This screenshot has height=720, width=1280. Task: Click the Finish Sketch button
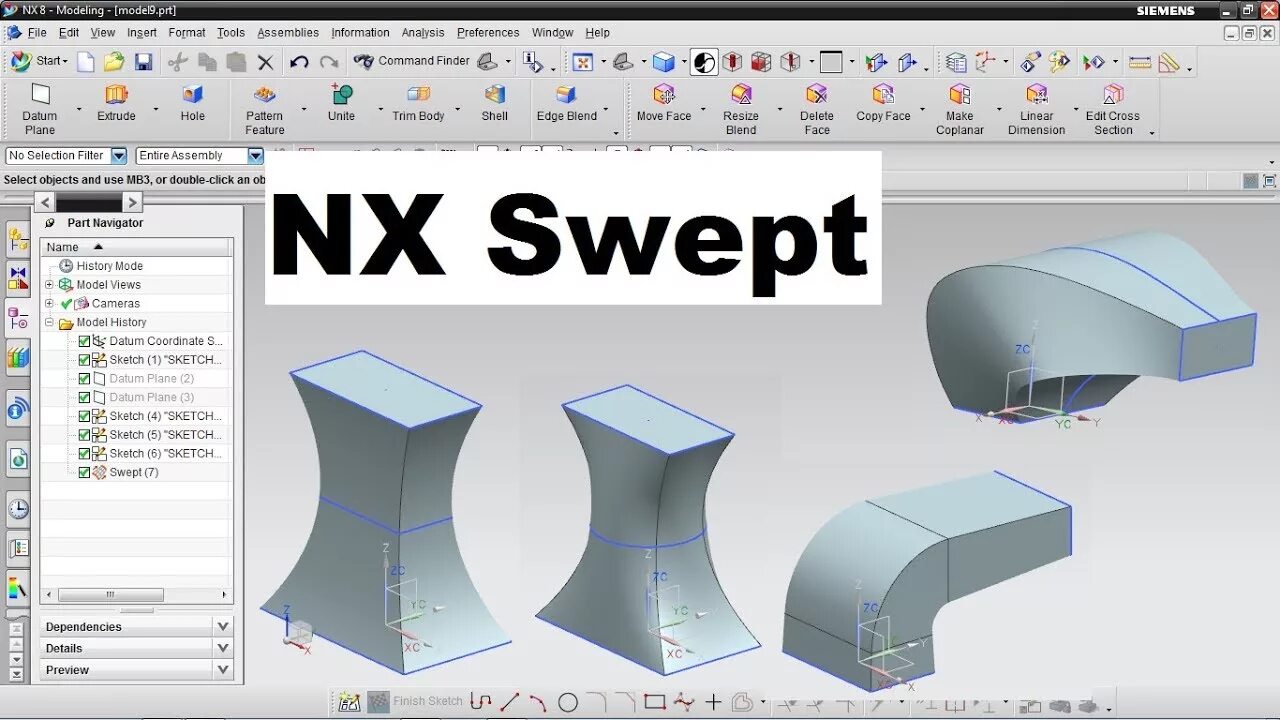pyautogui.click(x=415, y=701)
